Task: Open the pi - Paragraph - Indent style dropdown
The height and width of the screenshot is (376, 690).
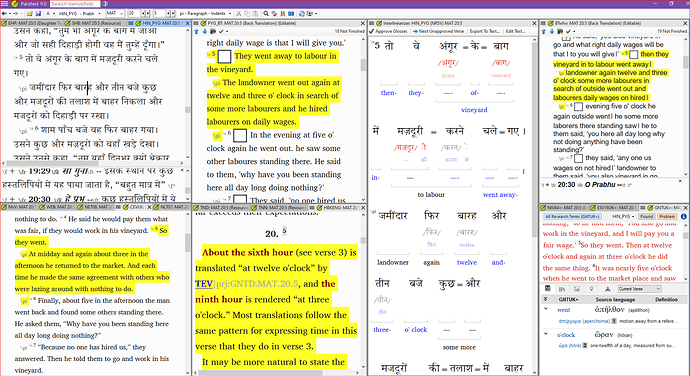Action: pyautogui.click(x=206, y=14)
